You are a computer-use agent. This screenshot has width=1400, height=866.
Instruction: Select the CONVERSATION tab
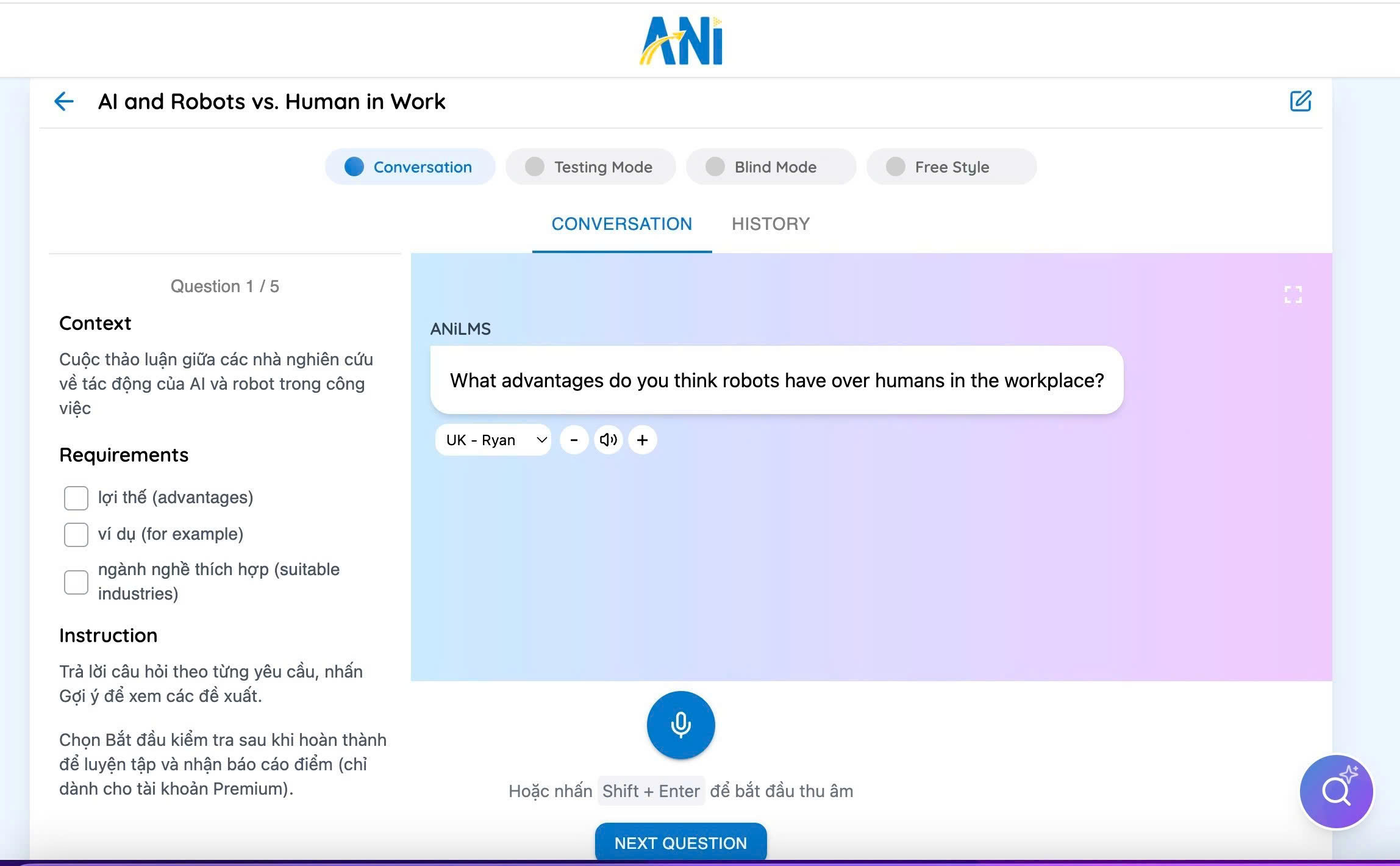(x=621, y=224)
